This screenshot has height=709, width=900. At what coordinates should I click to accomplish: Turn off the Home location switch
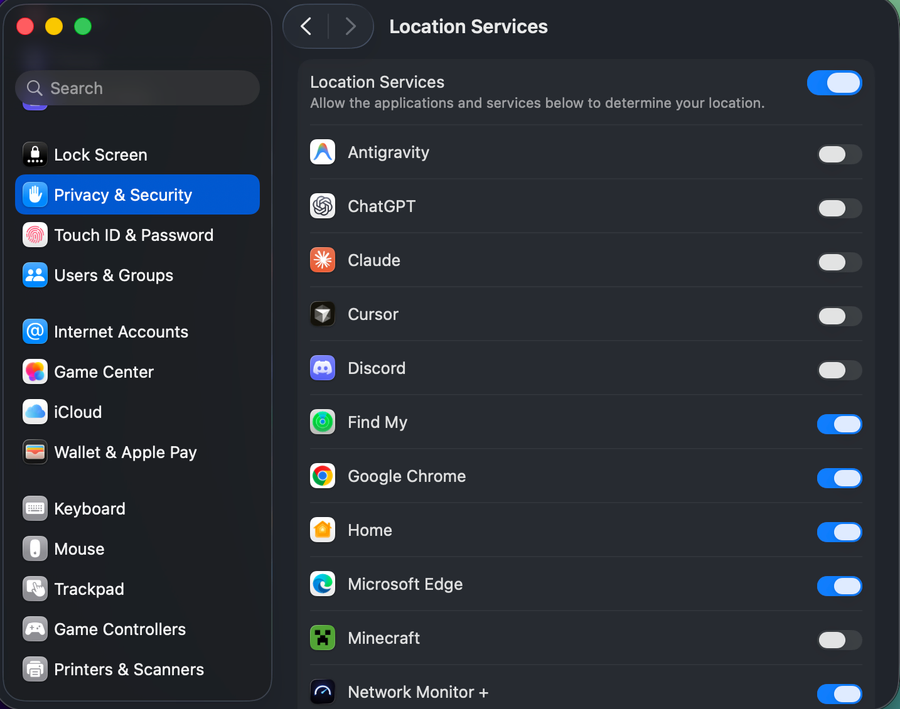[839, 532]
